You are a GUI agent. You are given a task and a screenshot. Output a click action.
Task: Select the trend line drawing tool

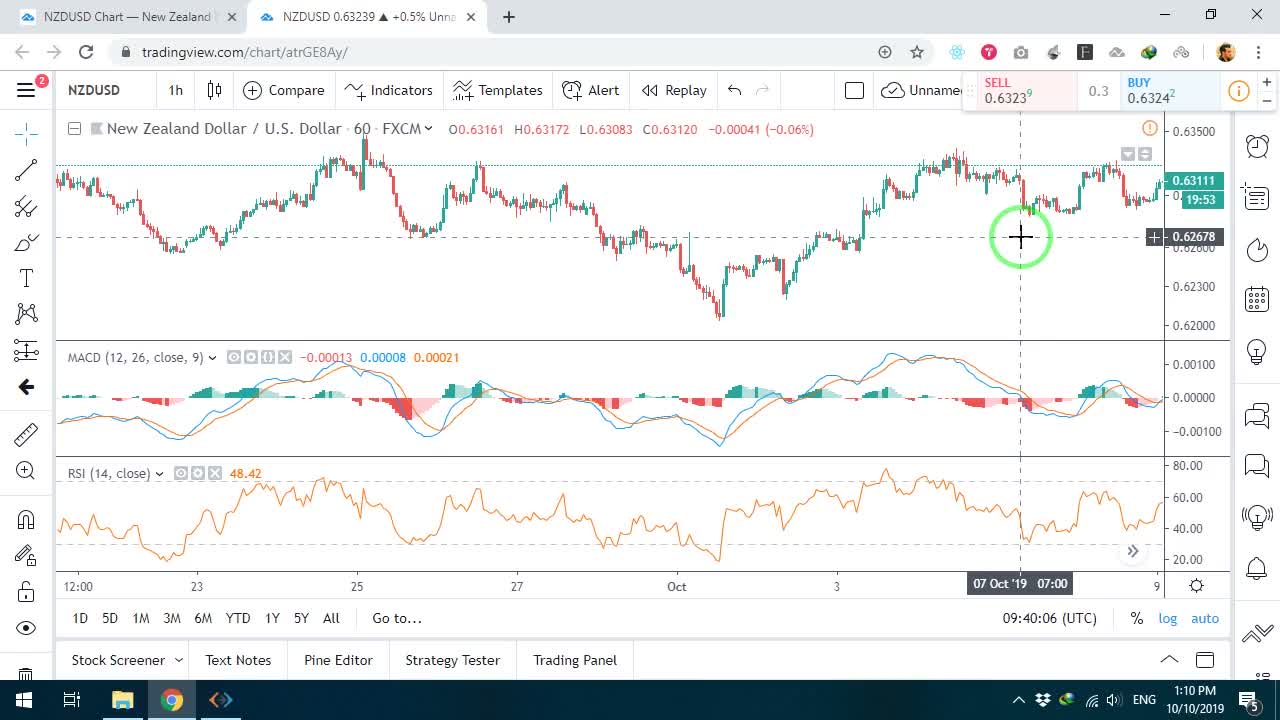coord(26,170)
